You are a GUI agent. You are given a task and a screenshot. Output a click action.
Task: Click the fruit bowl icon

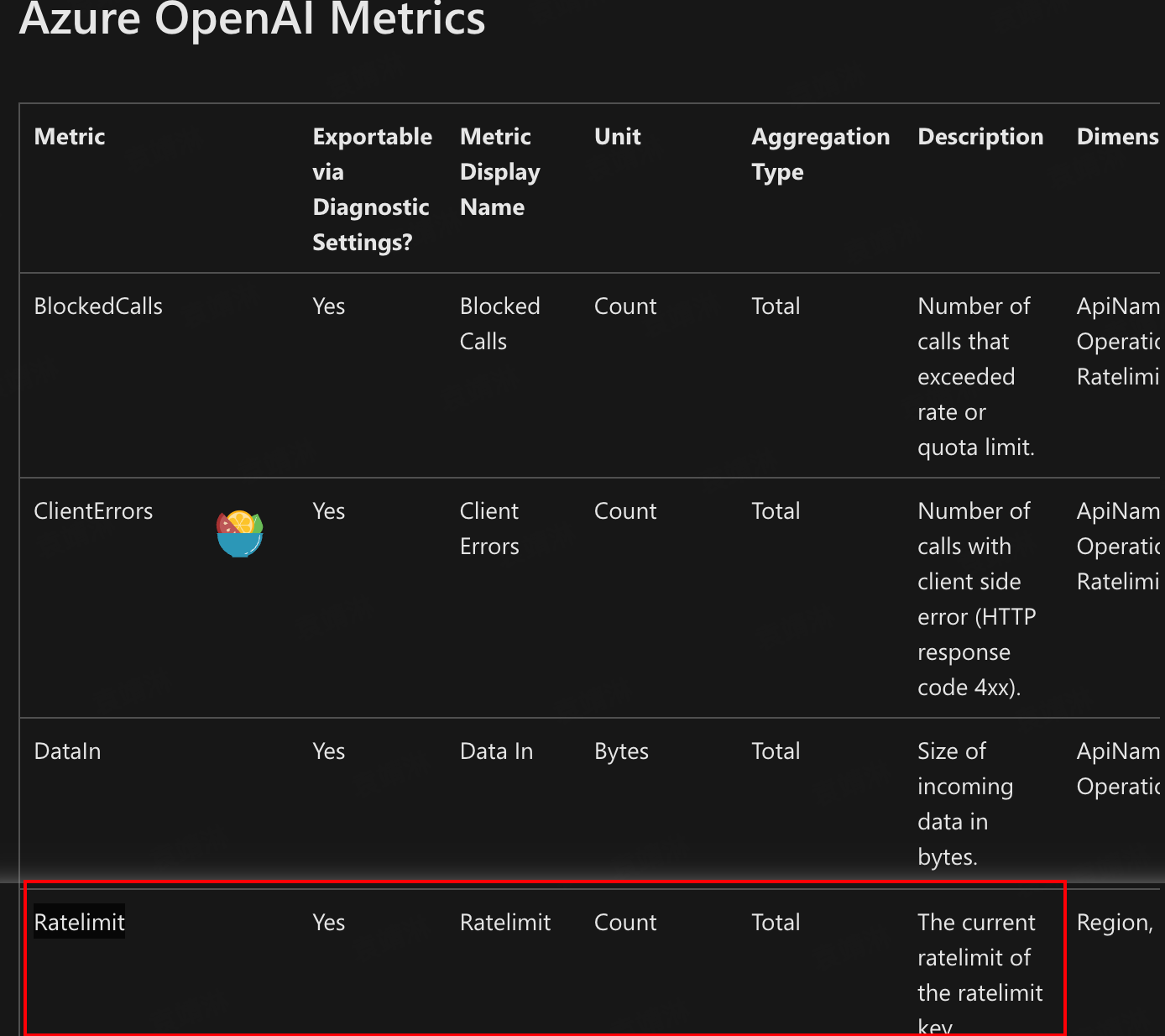pyautogui.click(x=240, y=533)
